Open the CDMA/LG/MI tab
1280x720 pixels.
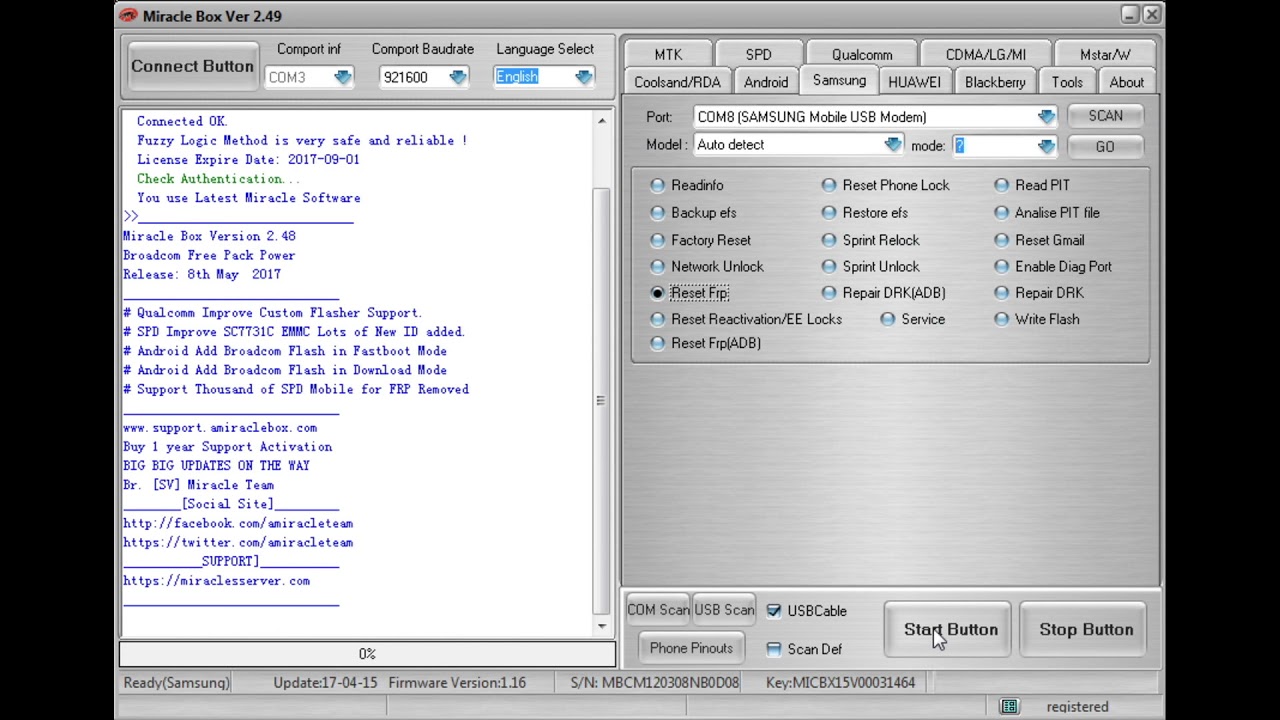(x=986, y=54)
